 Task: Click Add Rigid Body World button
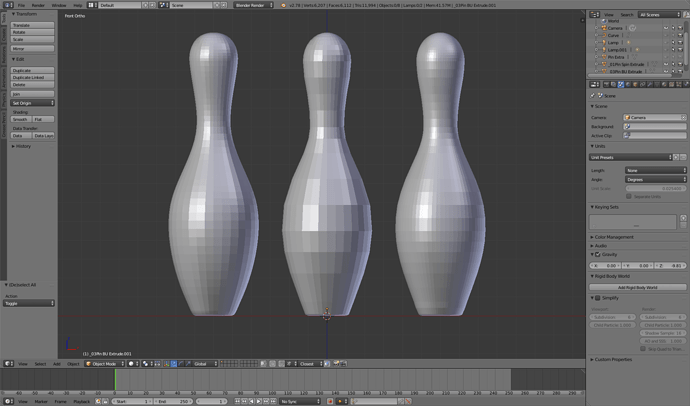point(638,287)
